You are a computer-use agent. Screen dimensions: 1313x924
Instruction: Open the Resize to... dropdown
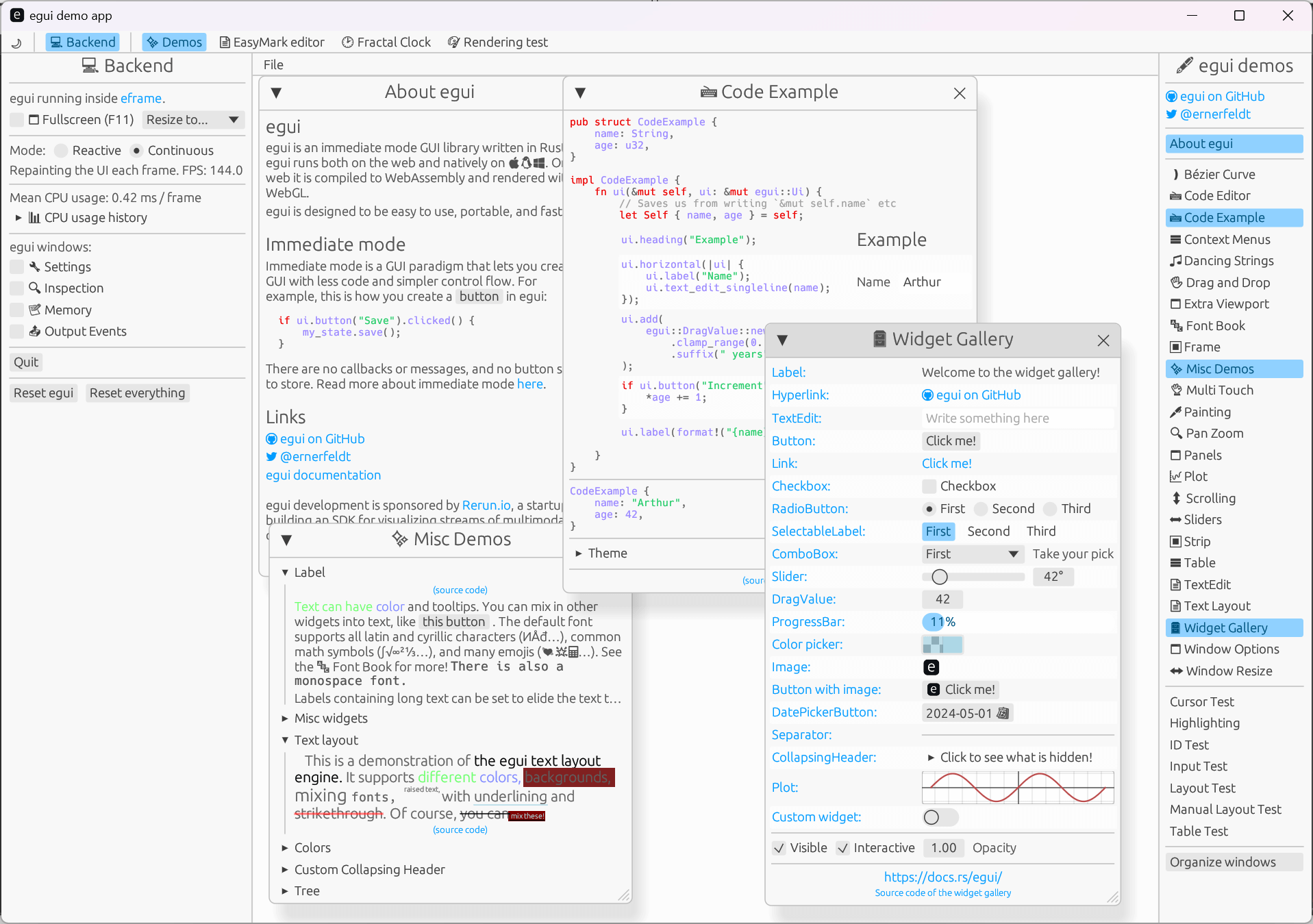tap(192, 120)
